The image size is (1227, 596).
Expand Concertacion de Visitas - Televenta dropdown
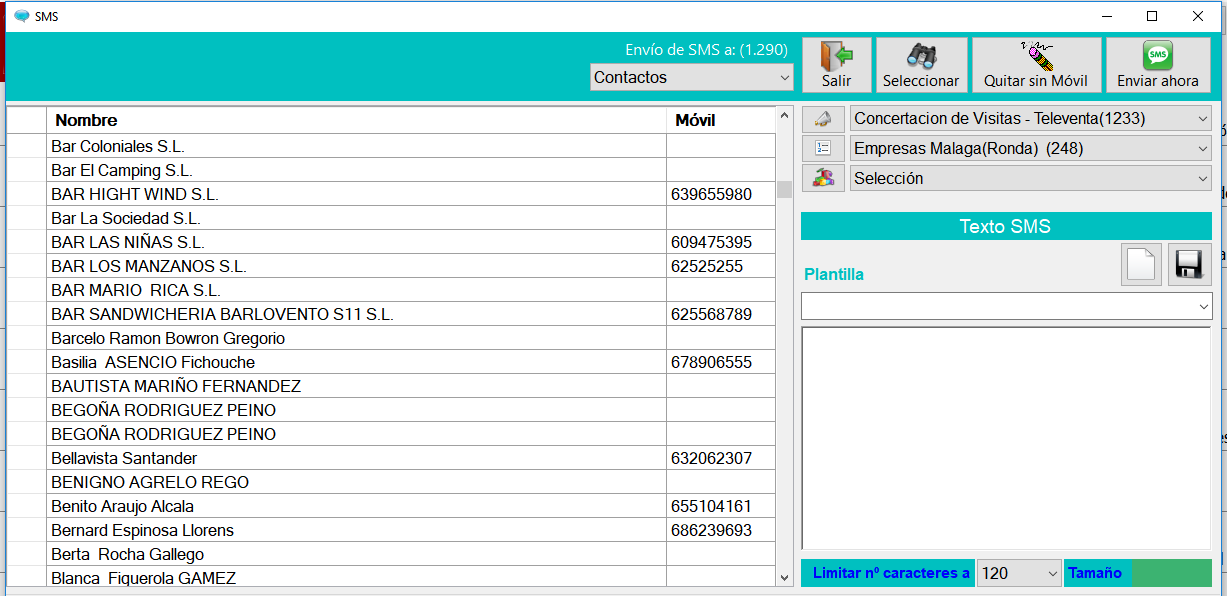click(1030, 119)
